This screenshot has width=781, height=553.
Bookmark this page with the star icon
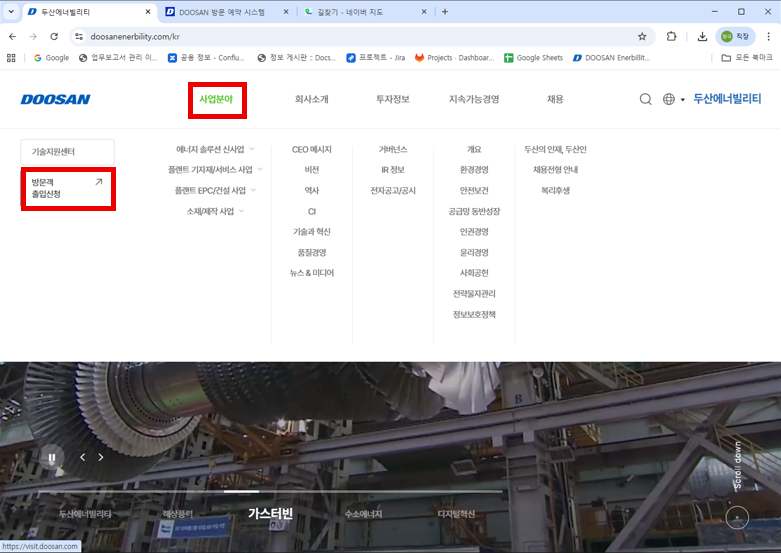pos(642,36)
